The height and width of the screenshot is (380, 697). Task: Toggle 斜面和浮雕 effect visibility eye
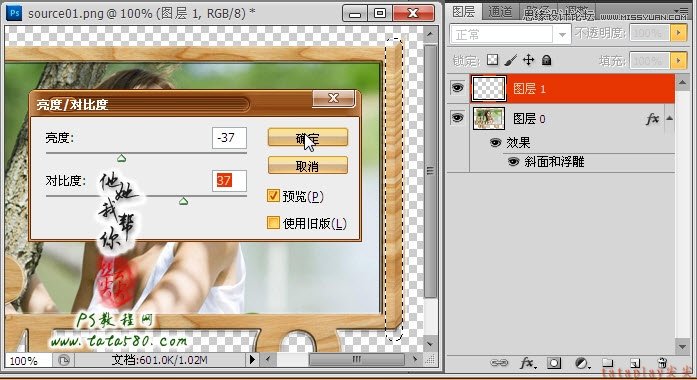513,161
